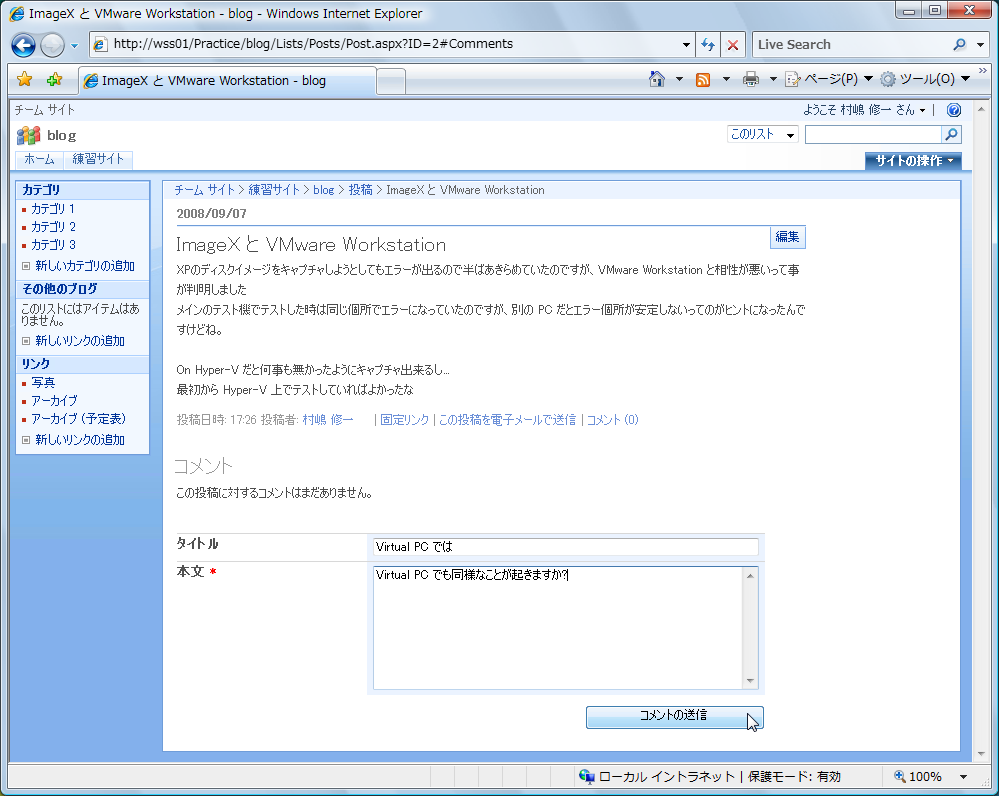Screen dimensions: 999x796
Task: Click the コメントの送信 submit button
Action: [674, 717]
